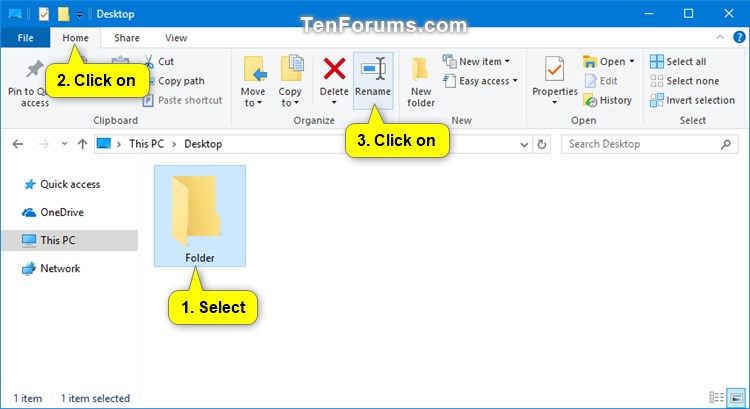Create a New folder
Image resolution: width=750 pixels, height=409 pixels.
[x=421, y=82]
